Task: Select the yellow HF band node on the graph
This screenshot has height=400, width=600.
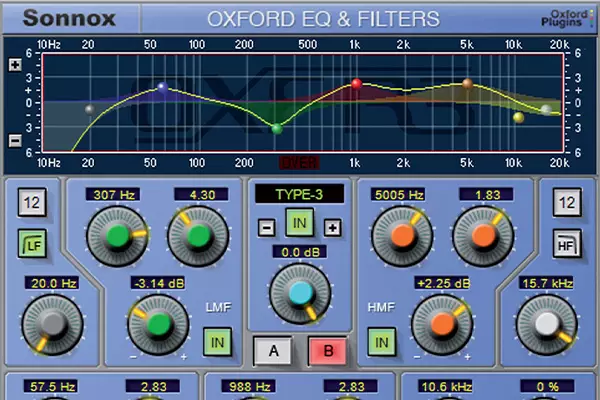Action: pos(518,117)
